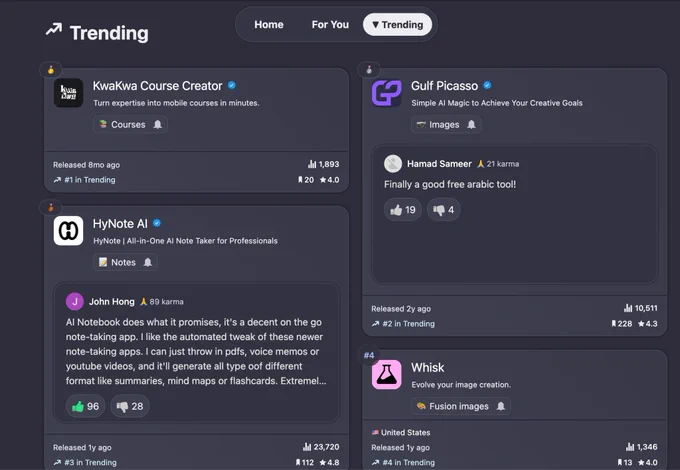Click the HyNote AI logo
Screen dimensions: 680x470
[69, 231]
